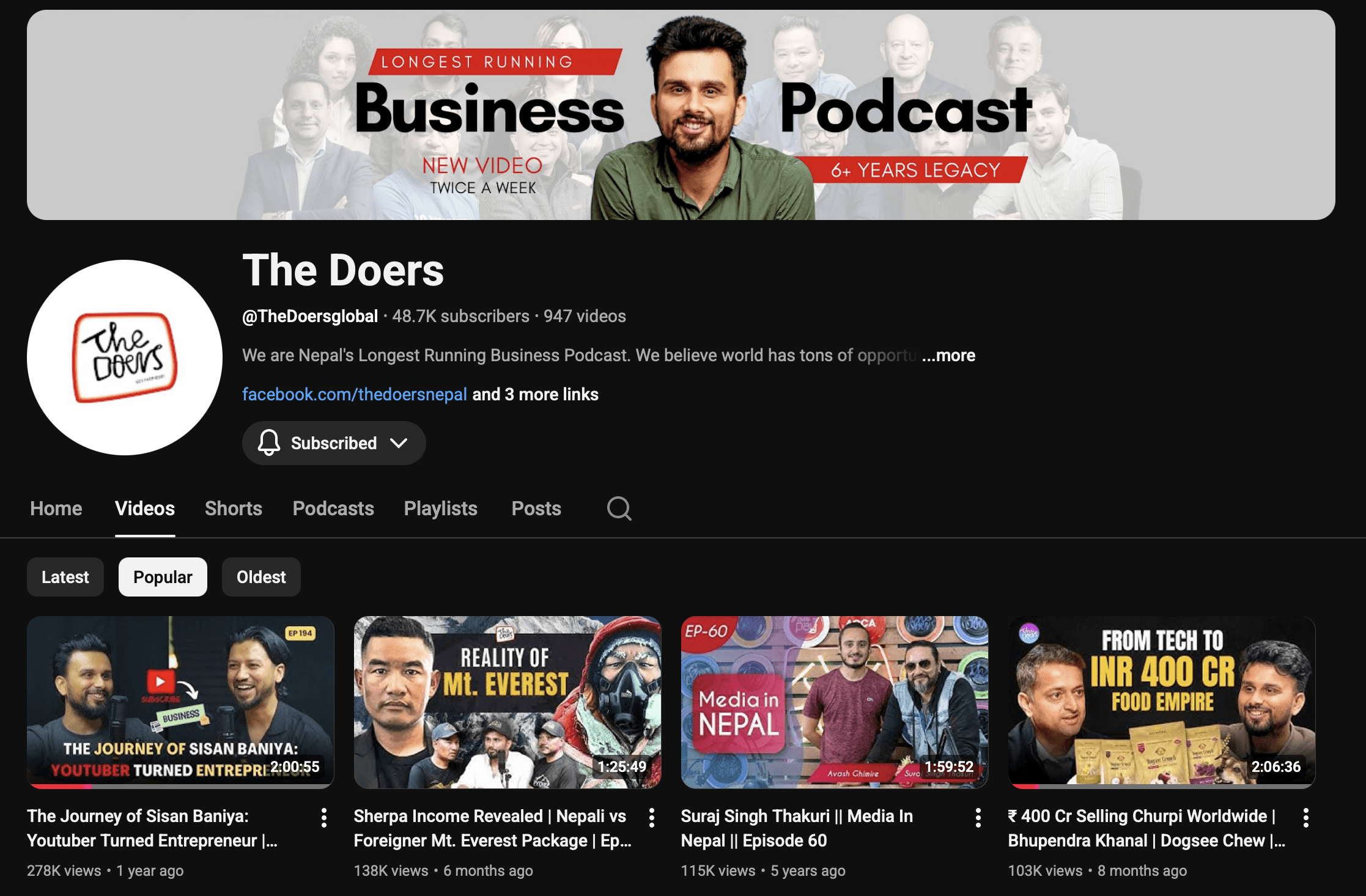Click the 2:06:36 duration badge
Viewport: 1366px width, 896px height.
[1276, 766]
